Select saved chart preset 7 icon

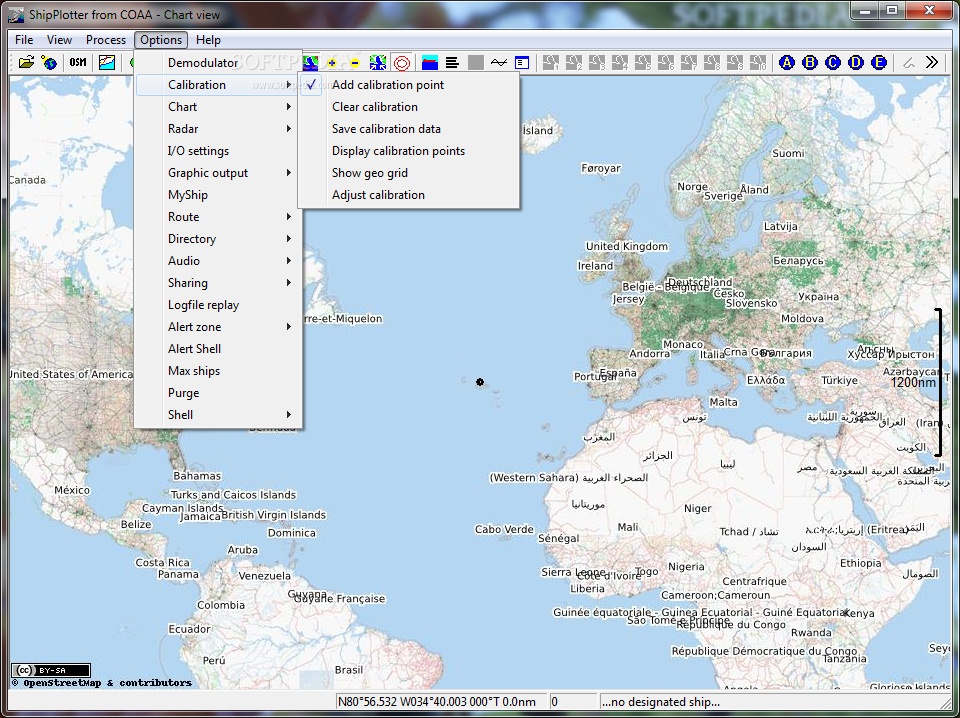coord(689,62)
